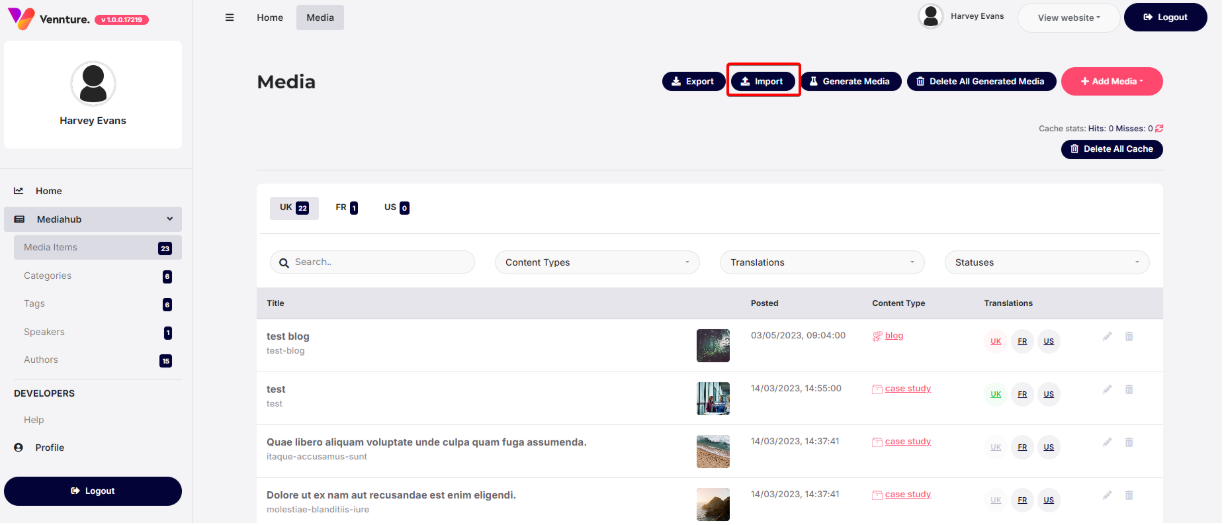Viewport: 1223px width, 525px height.
Task: Edit the 'Quae libero aliquam' row
Action: 1107,441
